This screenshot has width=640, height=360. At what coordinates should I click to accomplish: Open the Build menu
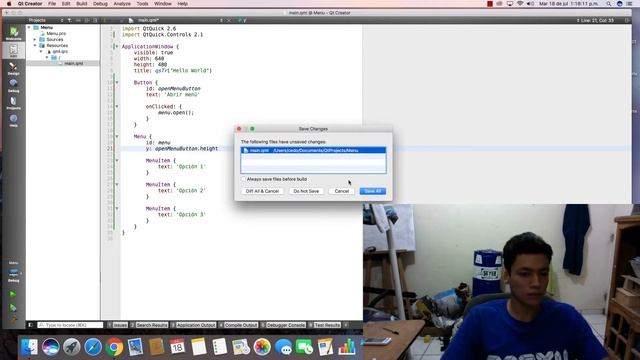[82, 4]
